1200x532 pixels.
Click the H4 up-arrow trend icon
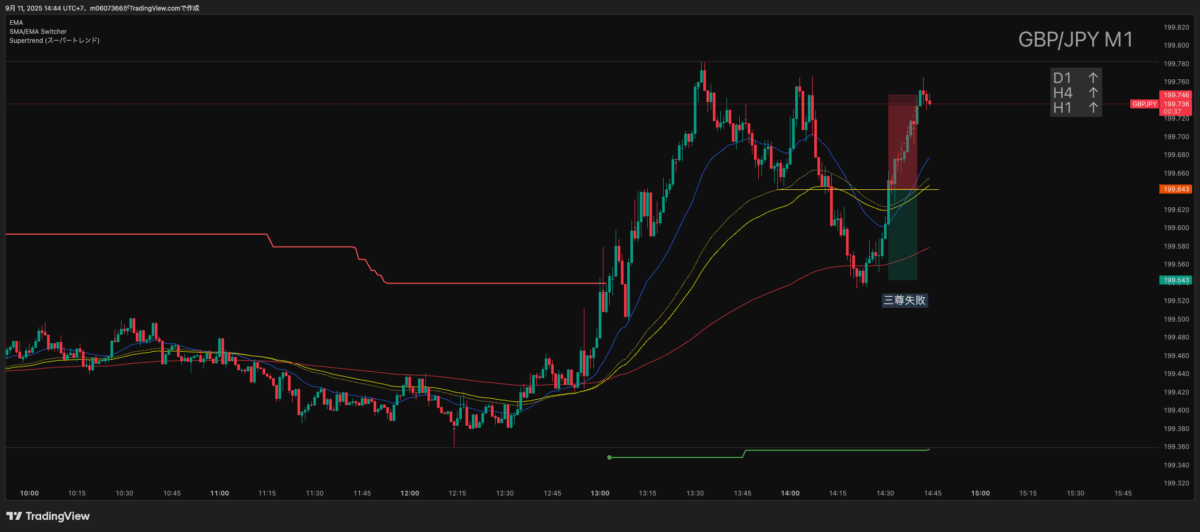1093,92
